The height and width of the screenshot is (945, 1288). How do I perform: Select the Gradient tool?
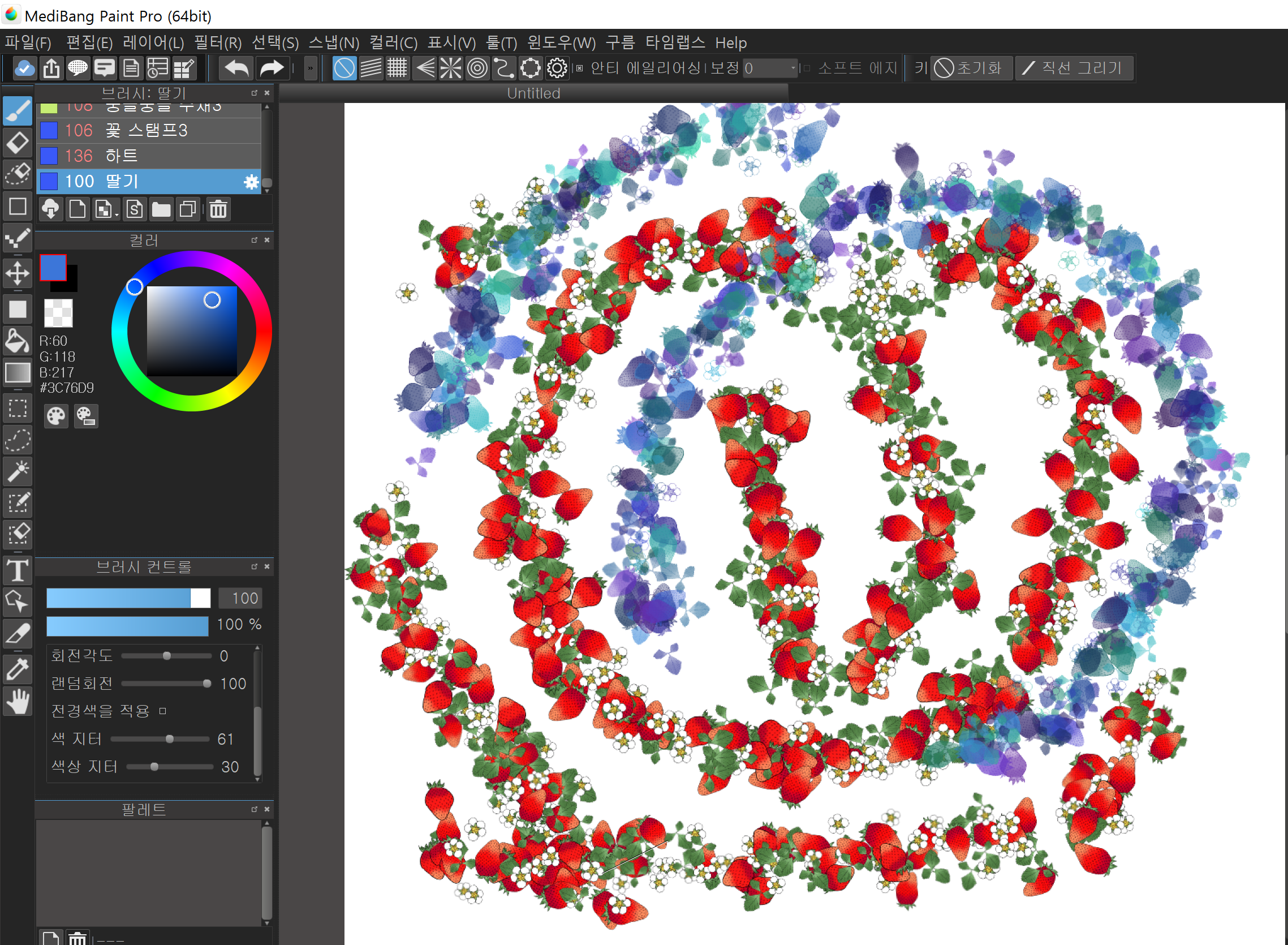pos(18,372)
